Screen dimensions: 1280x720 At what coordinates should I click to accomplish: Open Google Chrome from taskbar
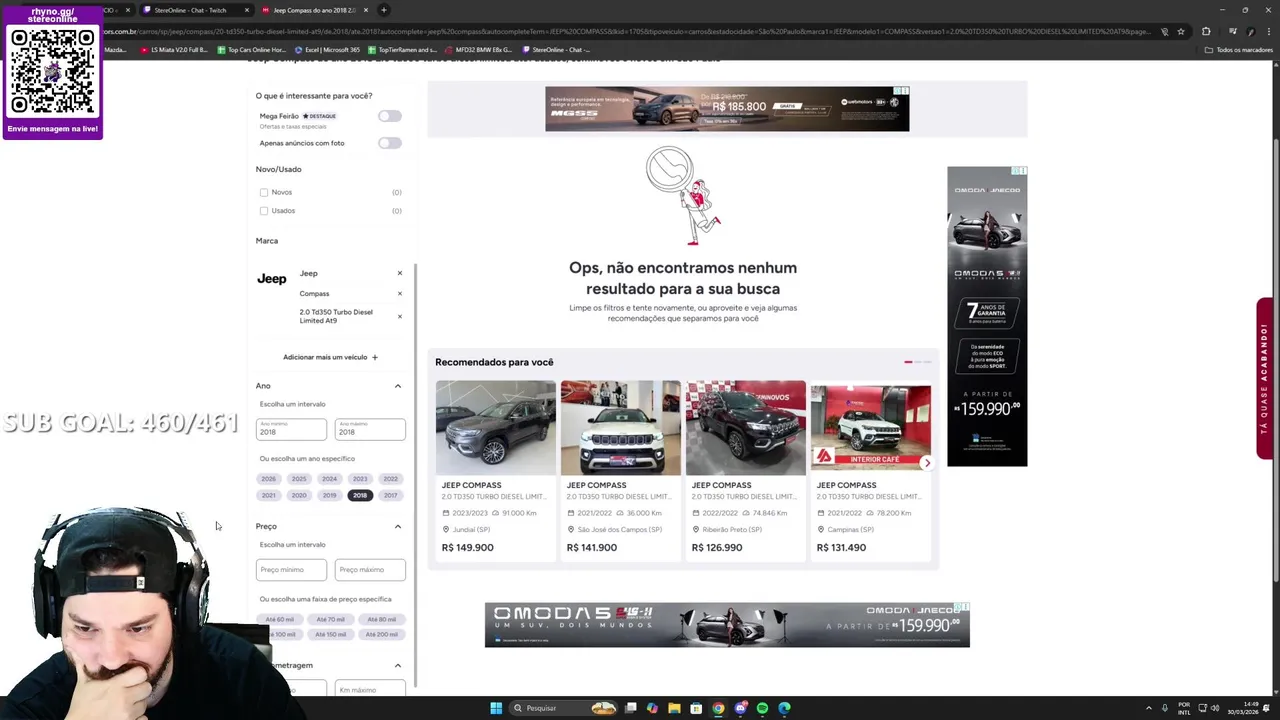click(x=718, y=708)
